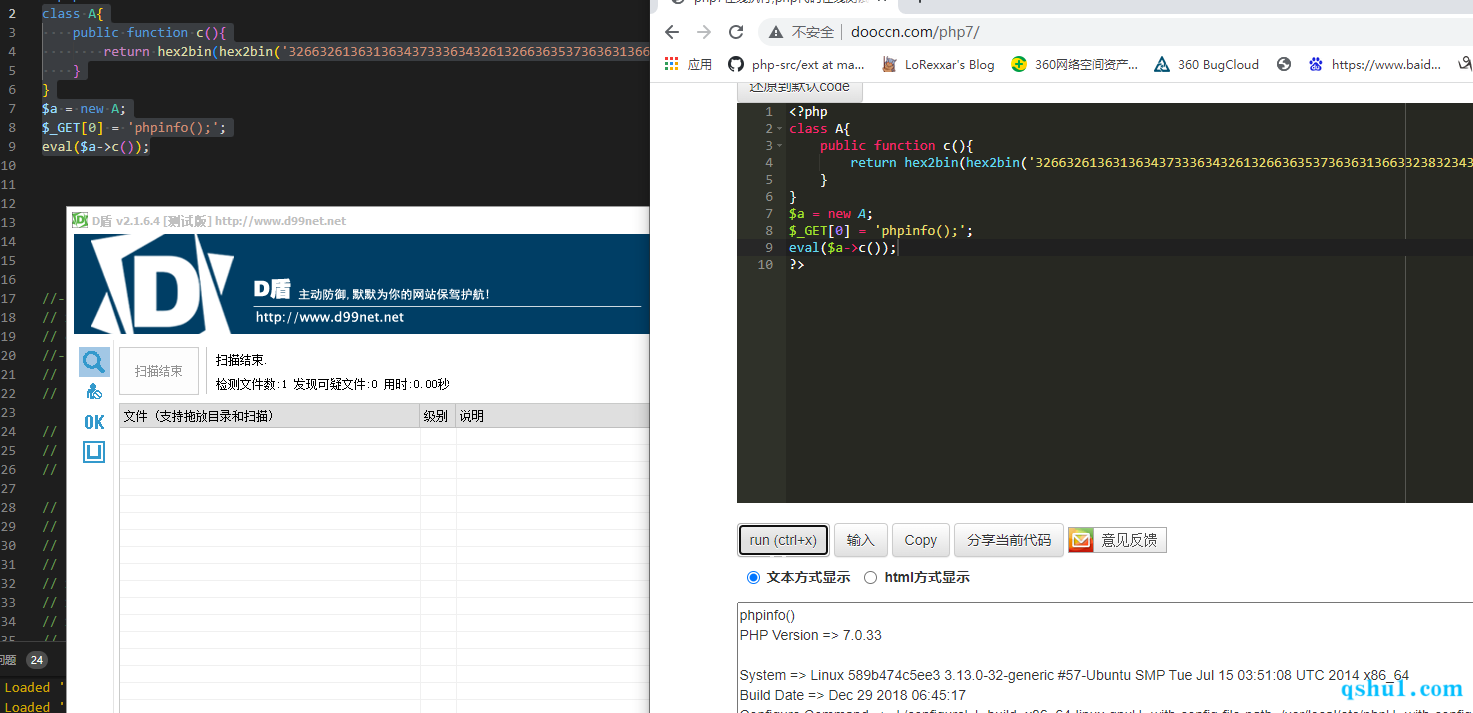Open the 360 BugCloud bookmark

click(1206, 64)
